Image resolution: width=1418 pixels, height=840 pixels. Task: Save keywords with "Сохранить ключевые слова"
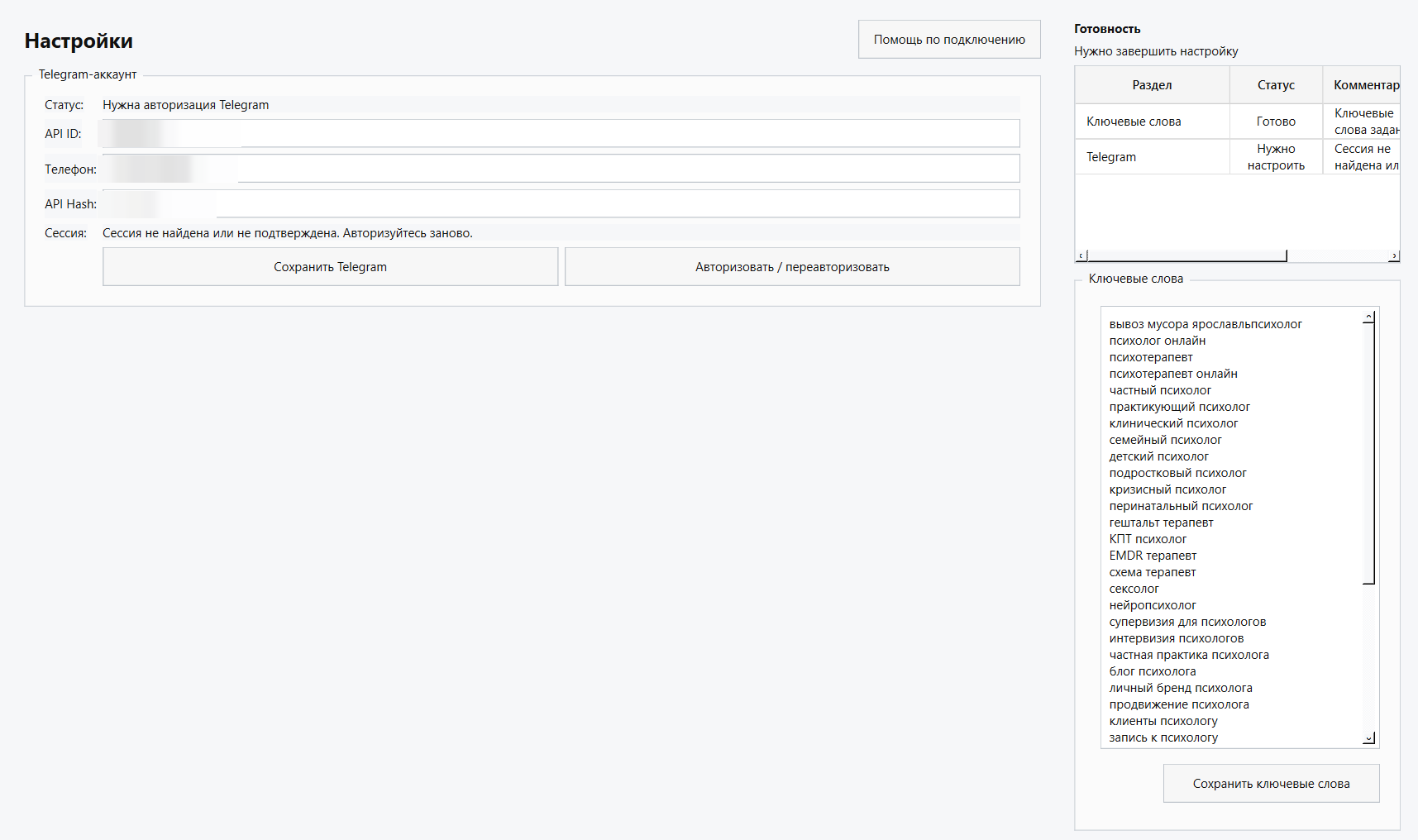tap(1271, 784)
